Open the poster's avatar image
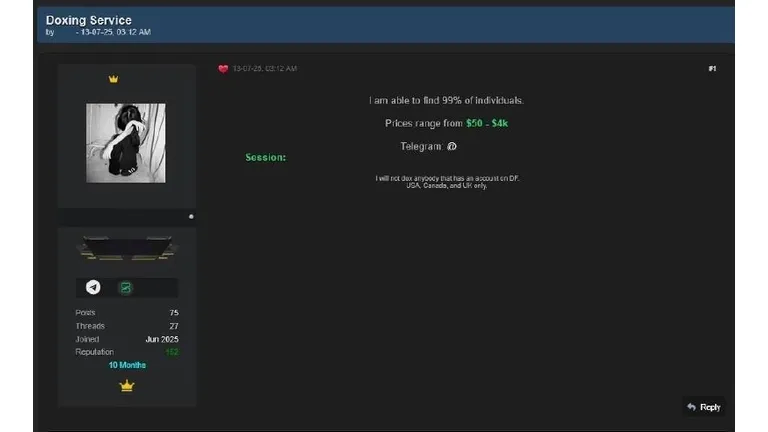This screenshot has width=768, height=432. click(126, 143)
